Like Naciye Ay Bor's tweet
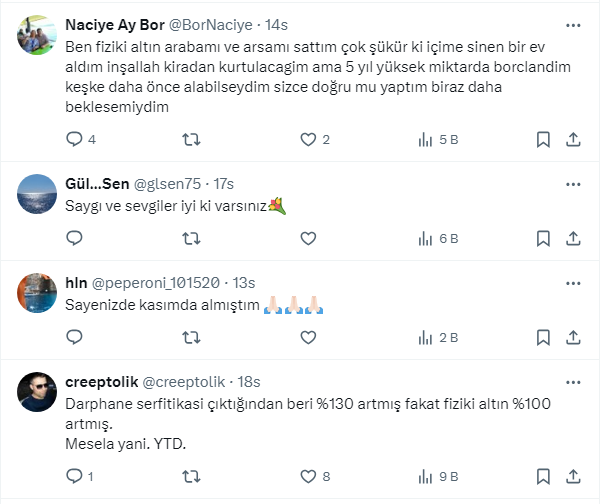This screenshot has height=504, width=605. pos(308,140)
